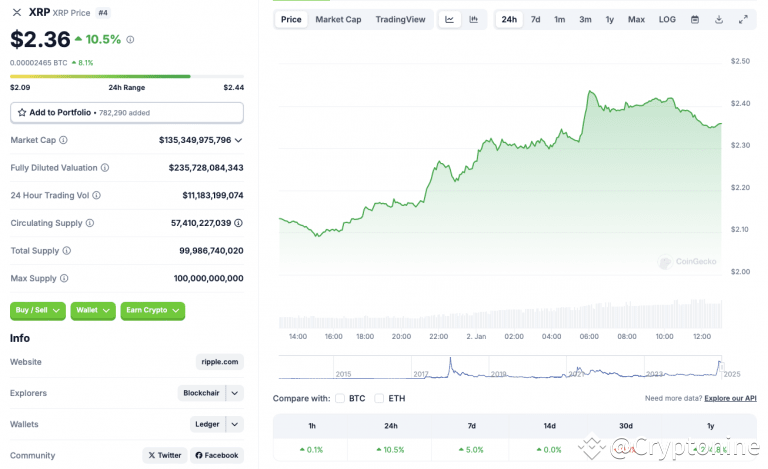Click the historical range navigator chart

point(500,368)
